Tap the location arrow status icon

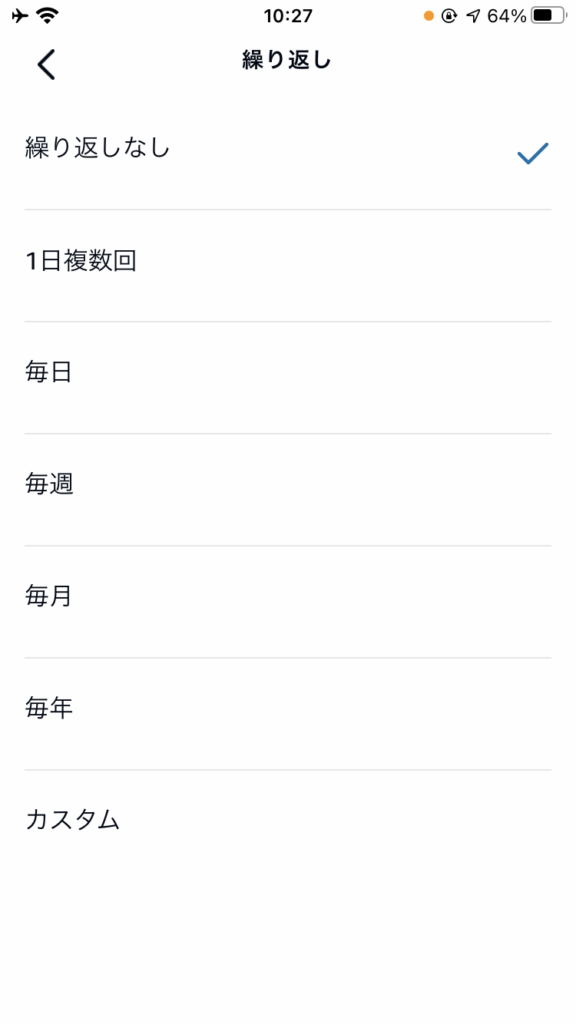pos(473,16)
